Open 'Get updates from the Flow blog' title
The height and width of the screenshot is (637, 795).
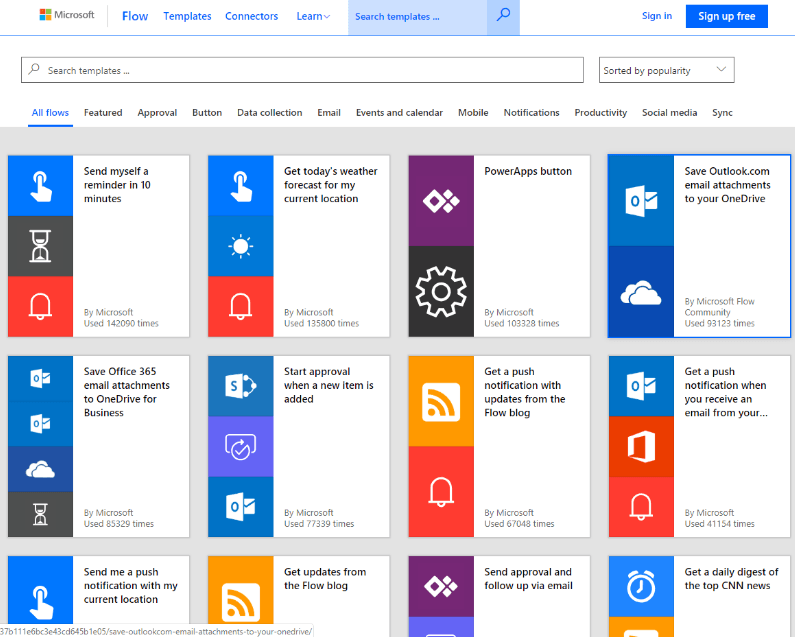pos(325,578)
